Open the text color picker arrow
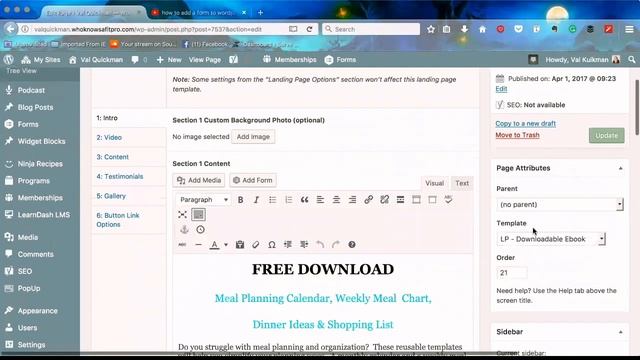 tap(226, 244)
